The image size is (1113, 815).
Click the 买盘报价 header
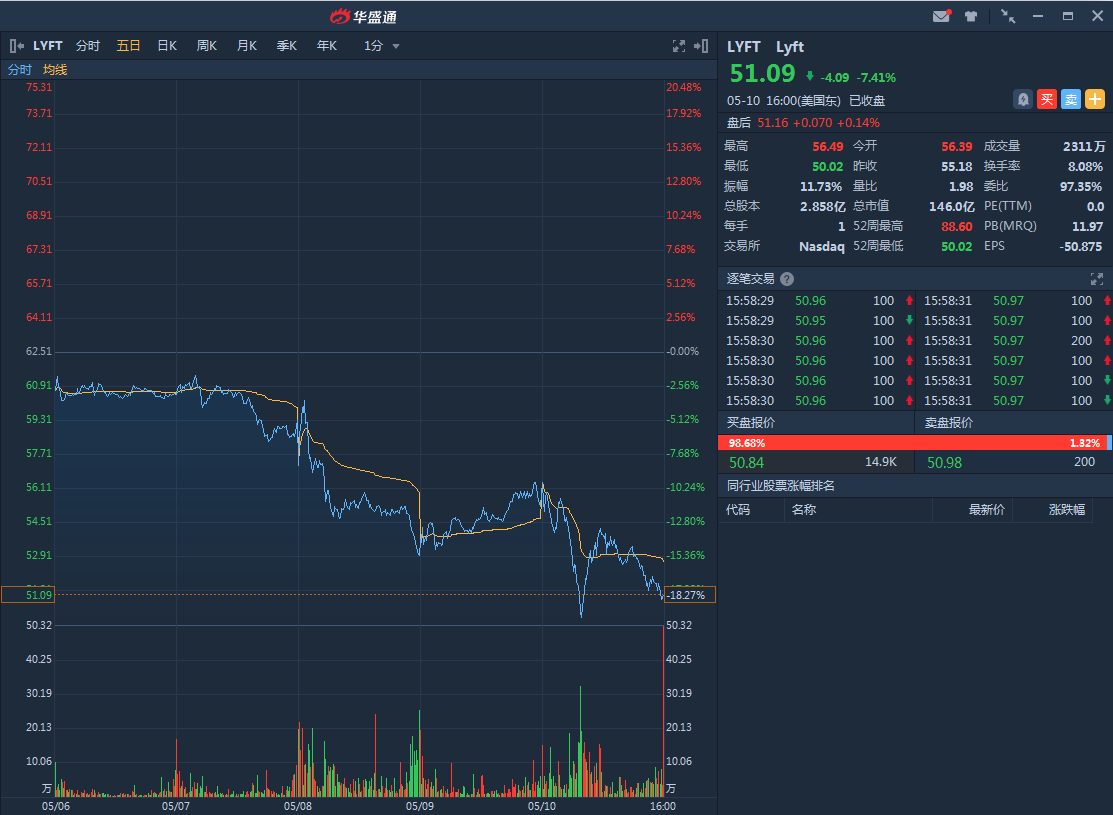tap(750, 422)
